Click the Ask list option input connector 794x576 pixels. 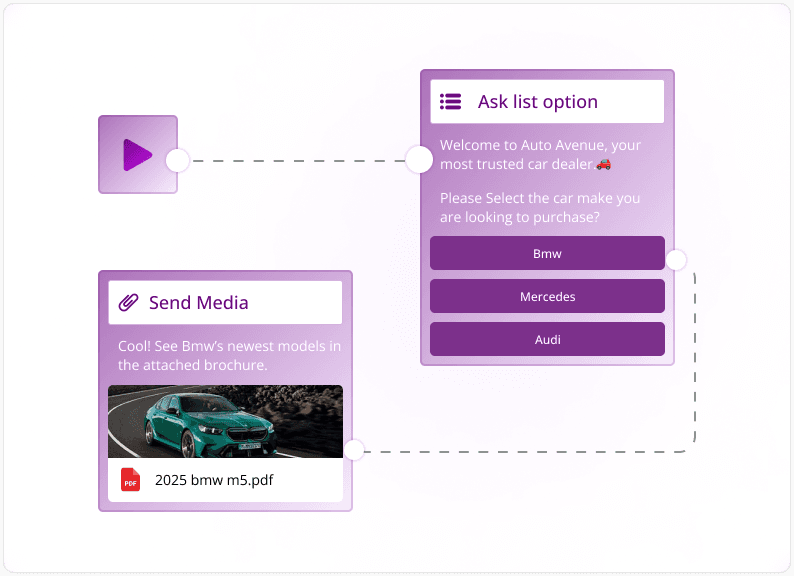(419, 160)
